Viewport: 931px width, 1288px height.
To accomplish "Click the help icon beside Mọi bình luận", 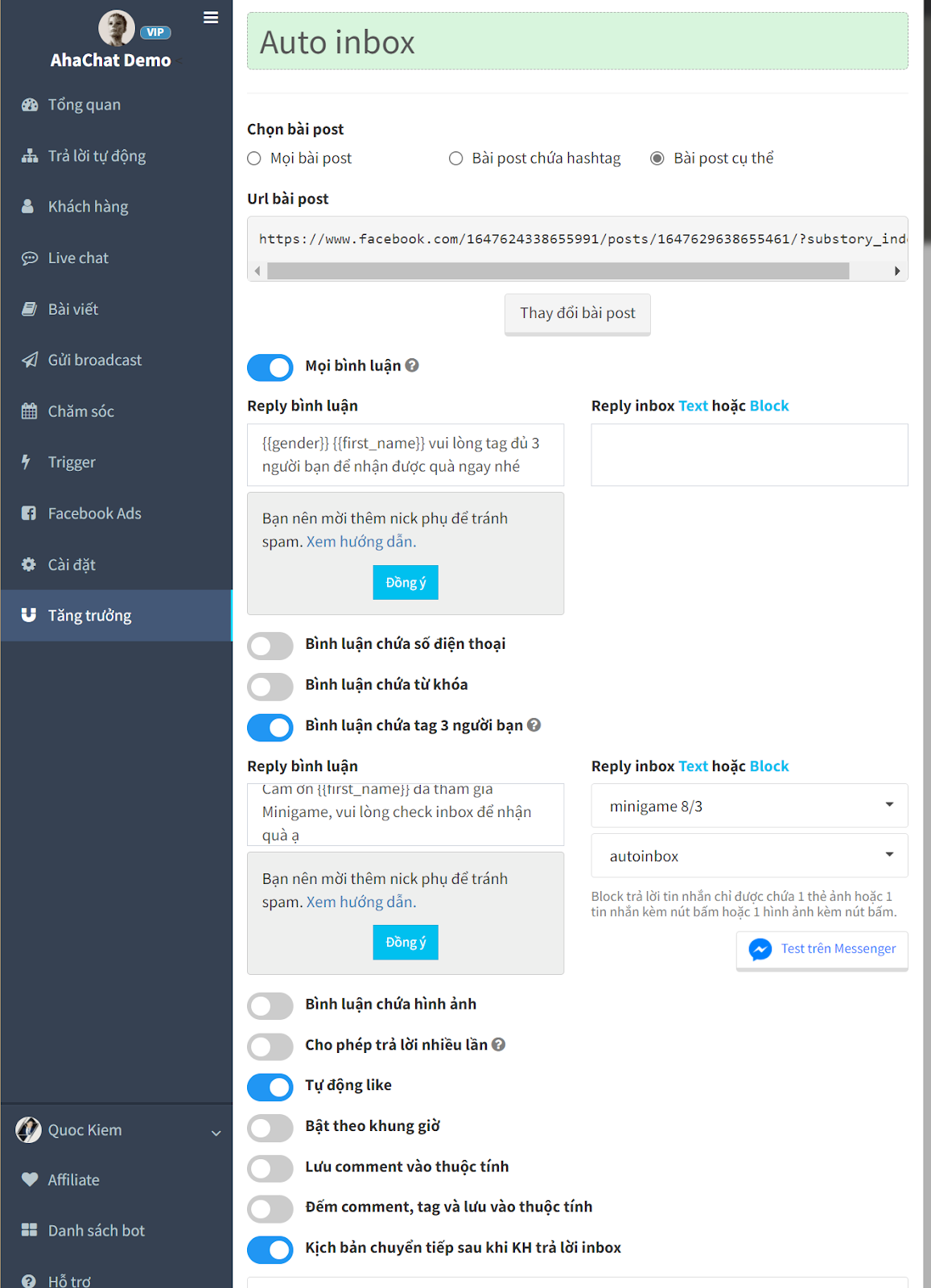I will click(x=412, y=365).
